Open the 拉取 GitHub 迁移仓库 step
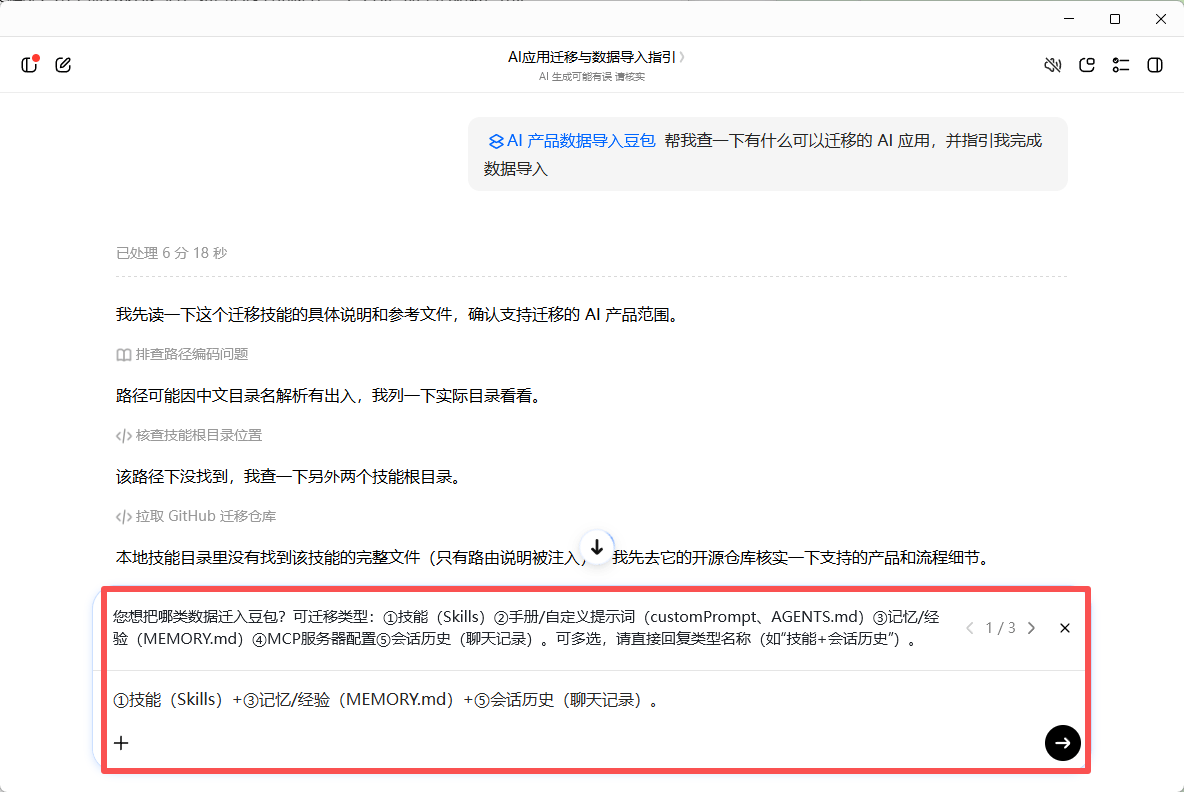This screenshot has height=792, width=1184. [196, 516]
